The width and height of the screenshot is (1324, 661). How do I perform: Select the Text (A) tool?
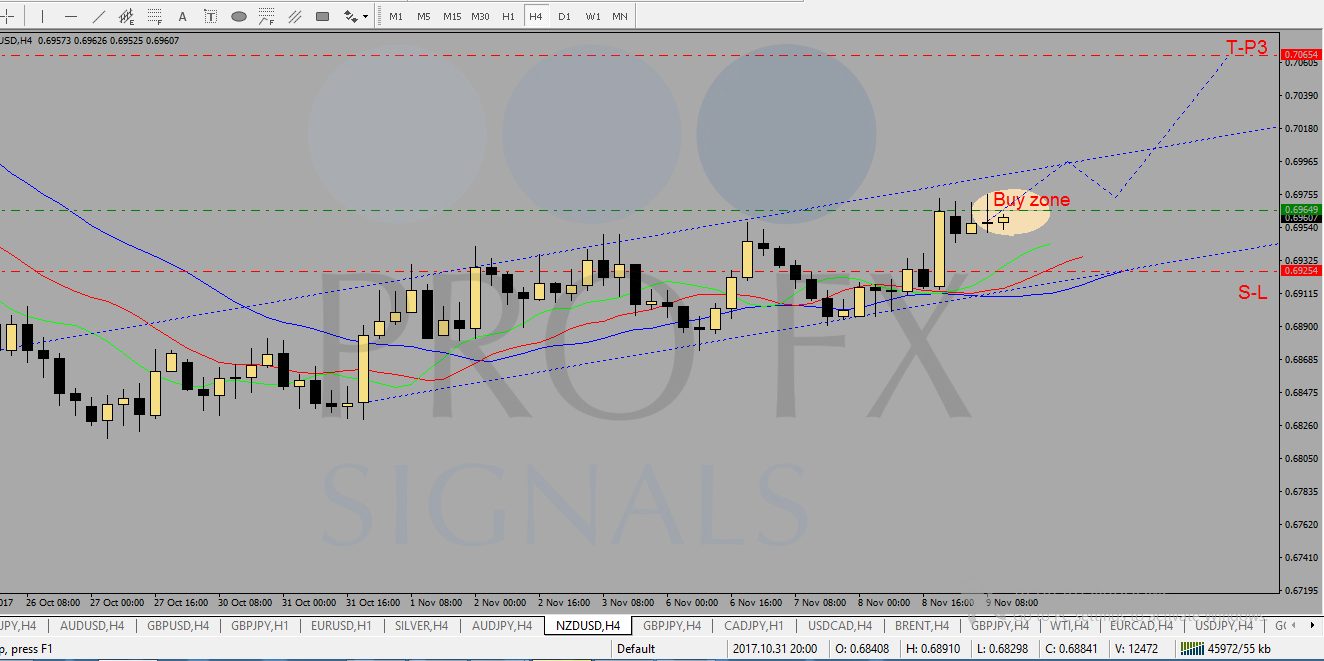point(182,16)
